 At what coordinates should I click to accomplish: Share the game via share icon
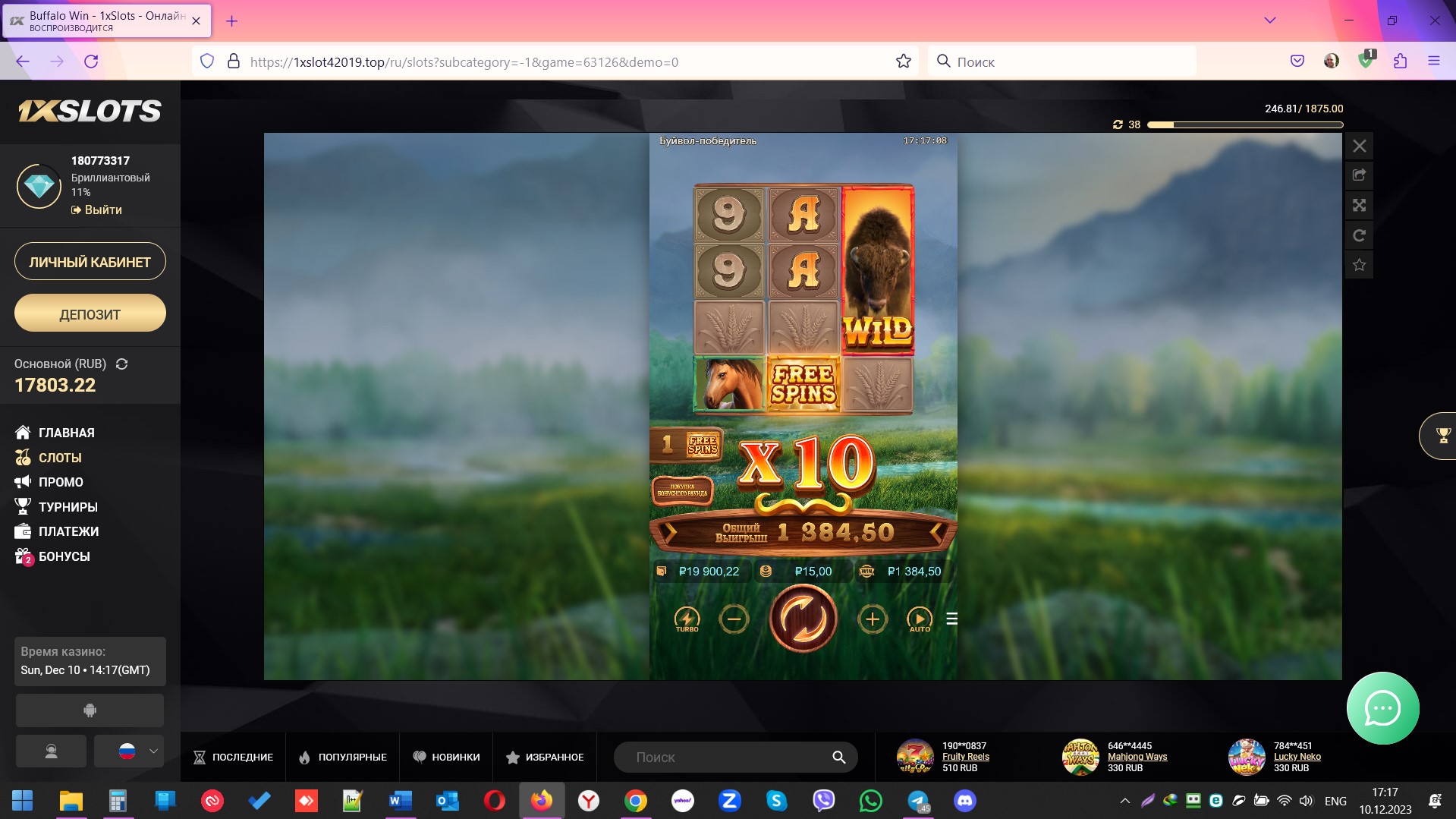[1359, 175]
